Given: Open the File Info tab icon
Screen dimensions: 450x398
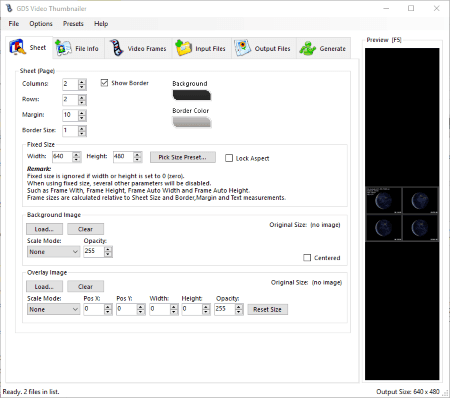Looking at the screenshot, I should click(x=63, y=48).
